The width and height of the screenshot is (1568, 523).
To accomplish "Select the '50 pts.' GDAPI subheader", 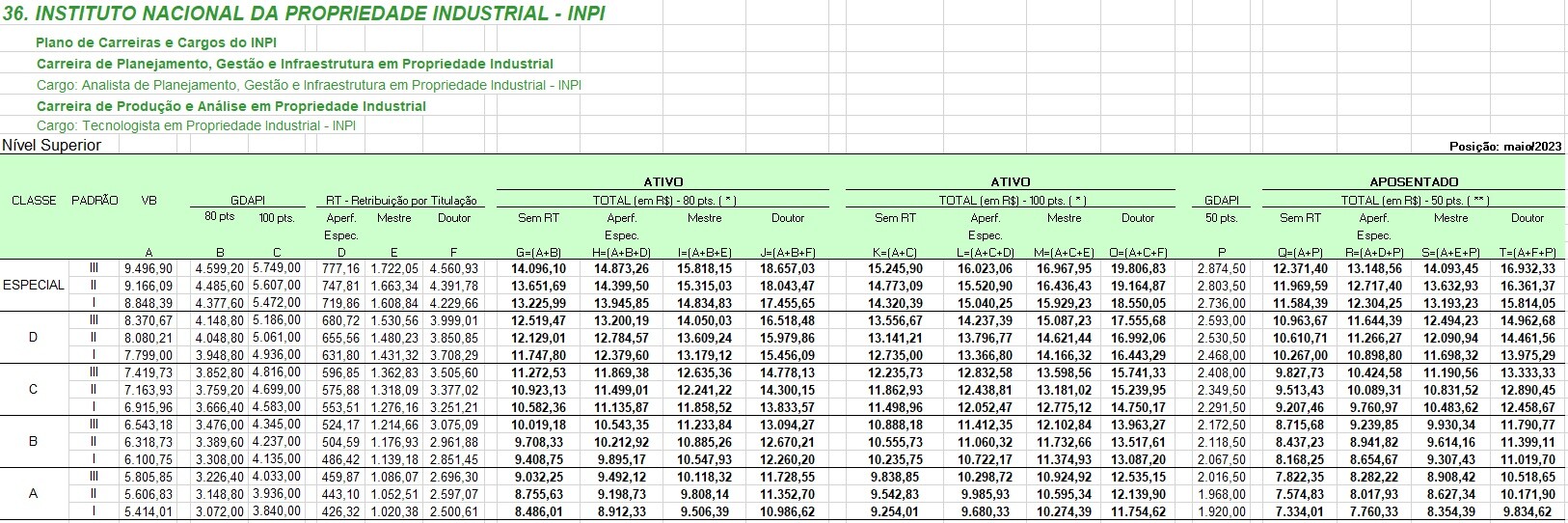I will click(1221, 218).
